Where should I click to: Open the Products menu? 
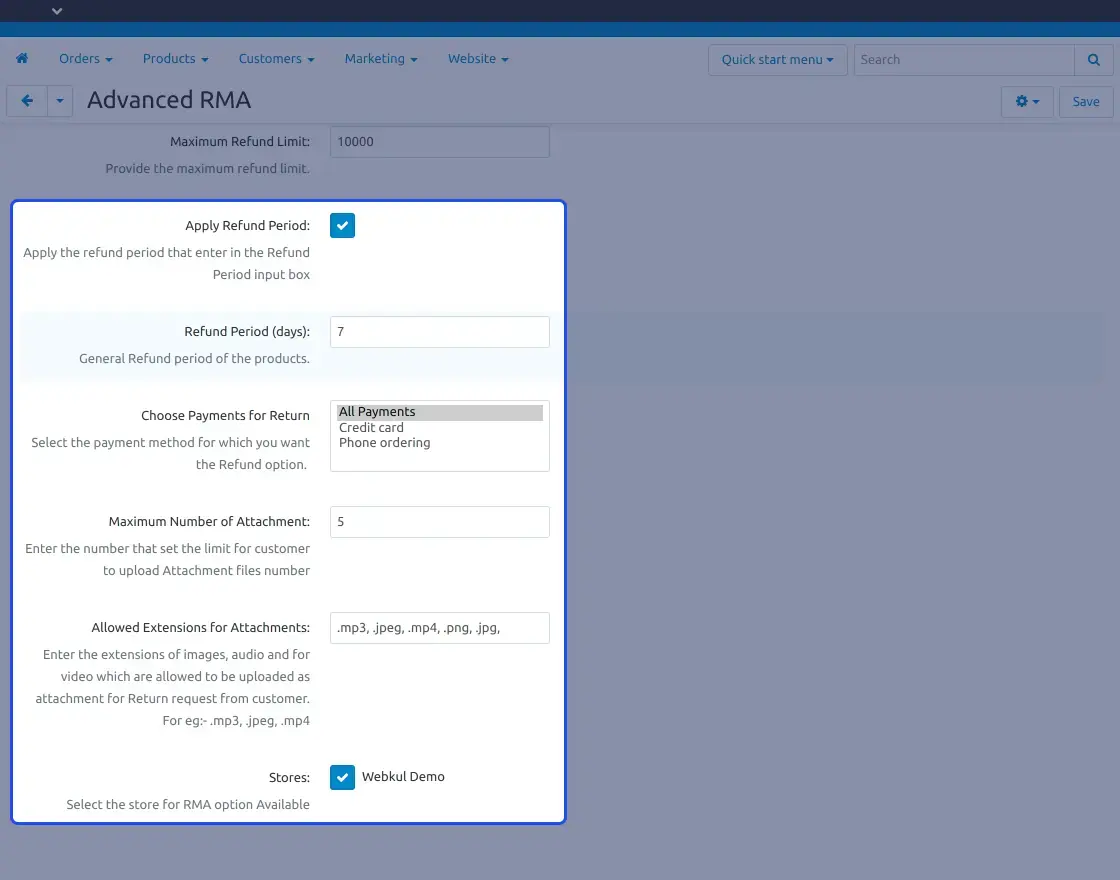point(175,59)
